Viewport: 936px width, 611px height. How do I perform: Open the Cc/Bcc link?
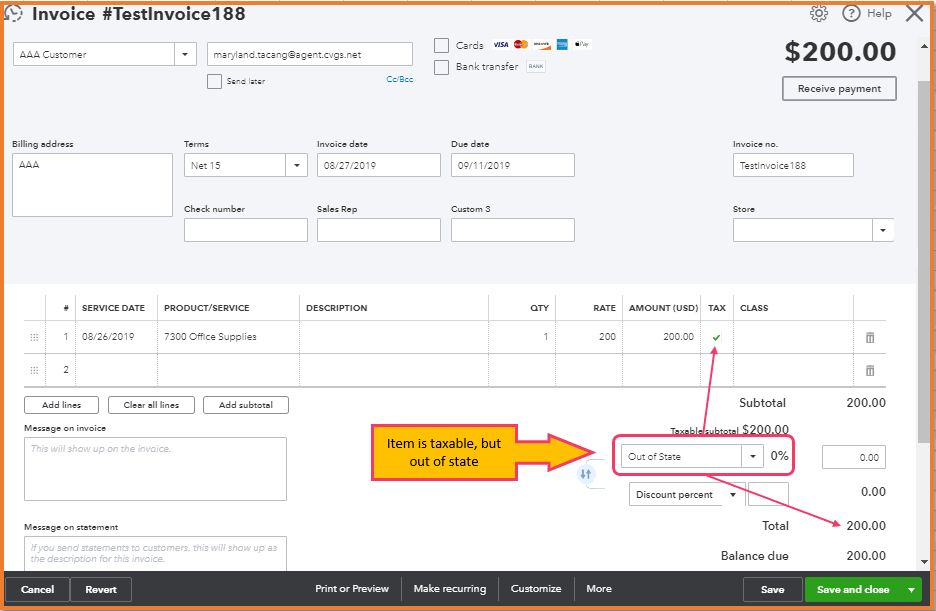(x=399, y=79)
